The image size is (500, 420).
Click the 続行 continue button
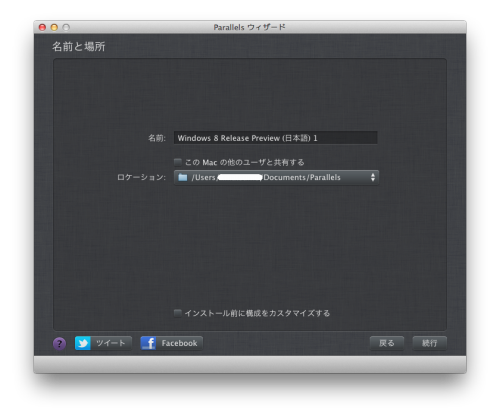click(x=430, y=343)
